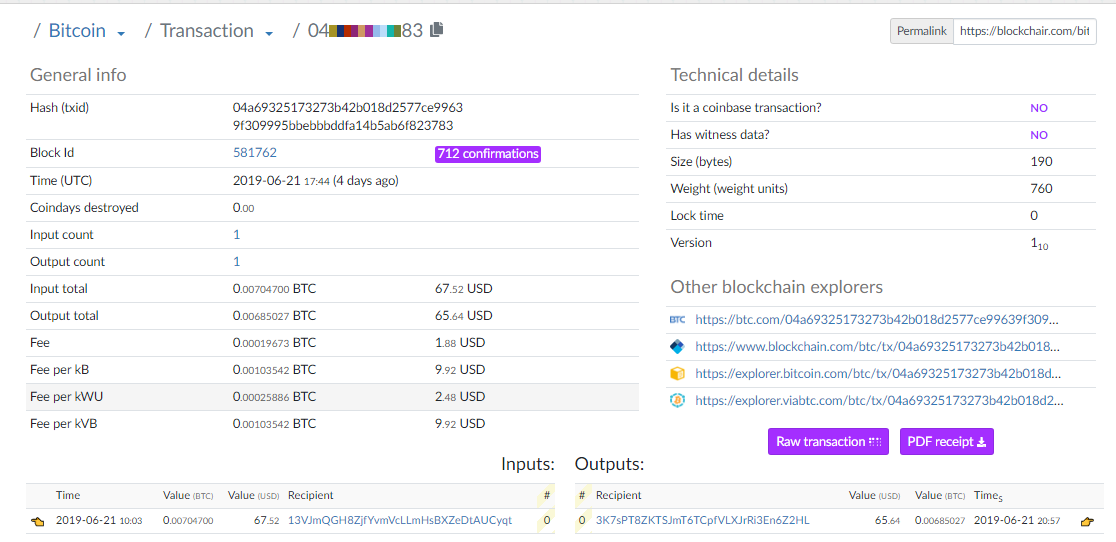Click the 712 confirmations badge

[x=488, y=154]
